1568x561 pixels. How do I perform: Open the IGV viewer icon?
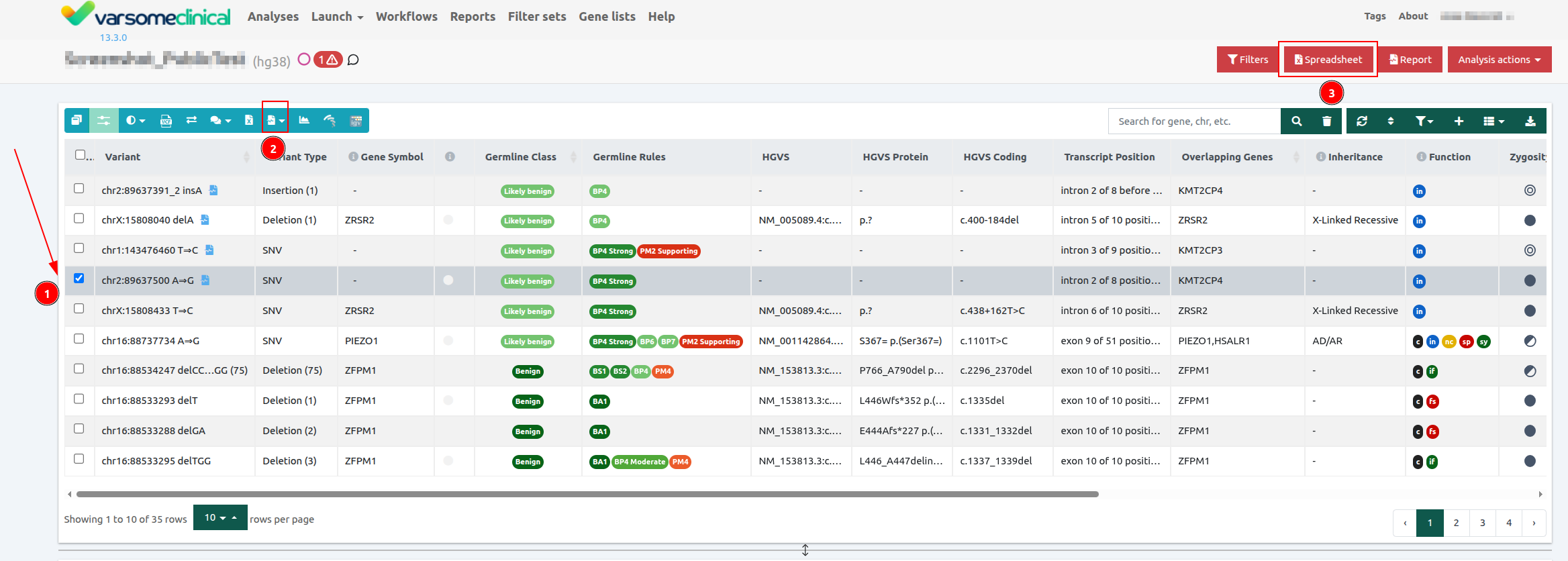coord(356,121)
